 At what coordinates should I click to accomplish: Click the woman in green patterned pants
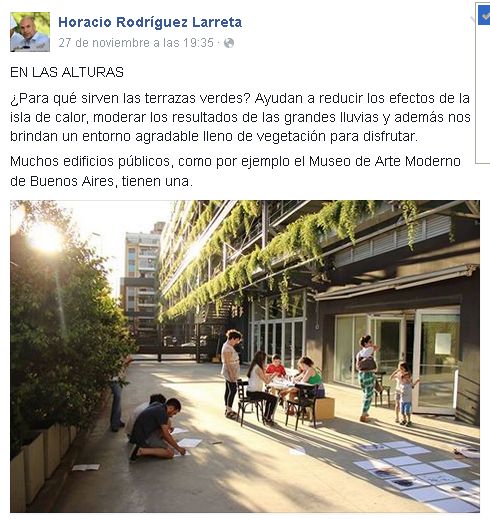pos(367,378)
